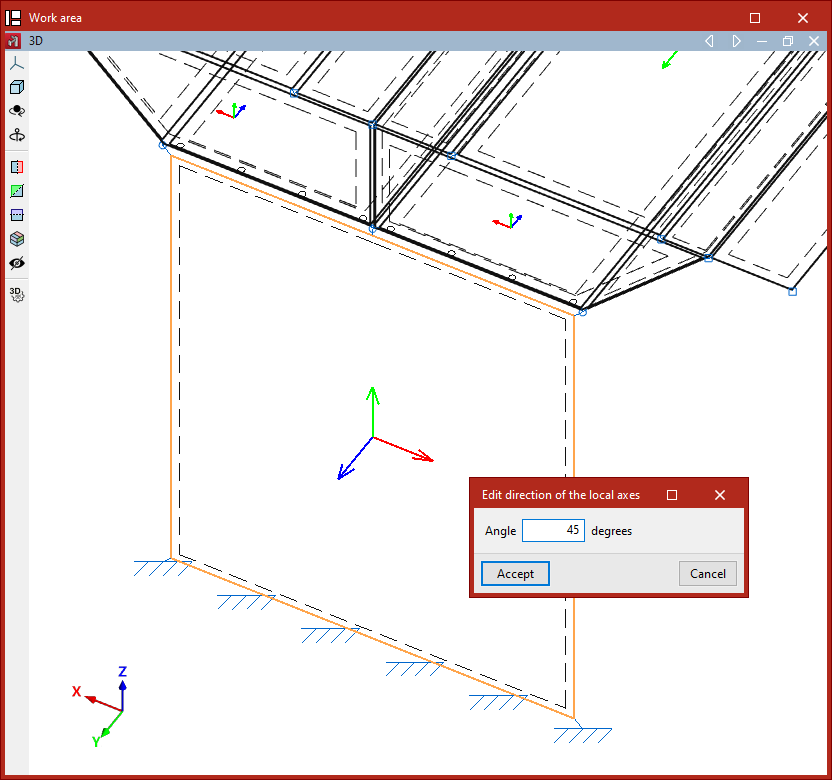This screenshot has width=832, height=780.
Task: Close the Edit direction of local axes dialog
Action: click(720, 495)
